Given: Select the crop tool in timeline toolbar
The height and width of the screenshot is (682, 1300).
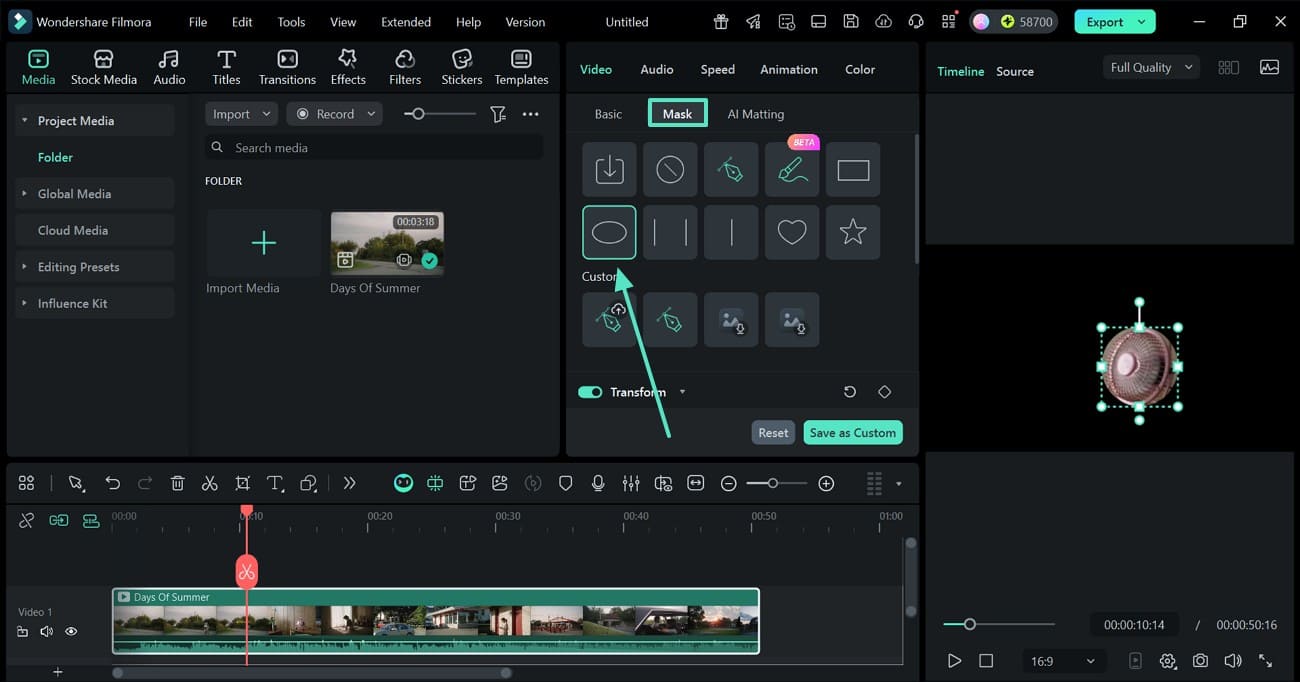Looking at the screenshot, I should click(x=242, y=483).
